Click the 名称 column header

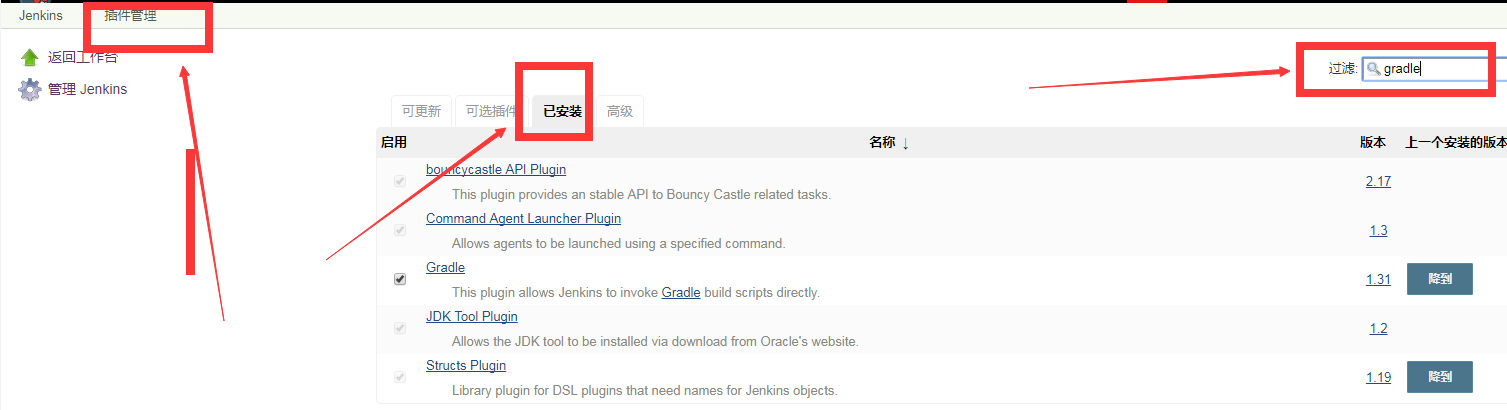882,143
